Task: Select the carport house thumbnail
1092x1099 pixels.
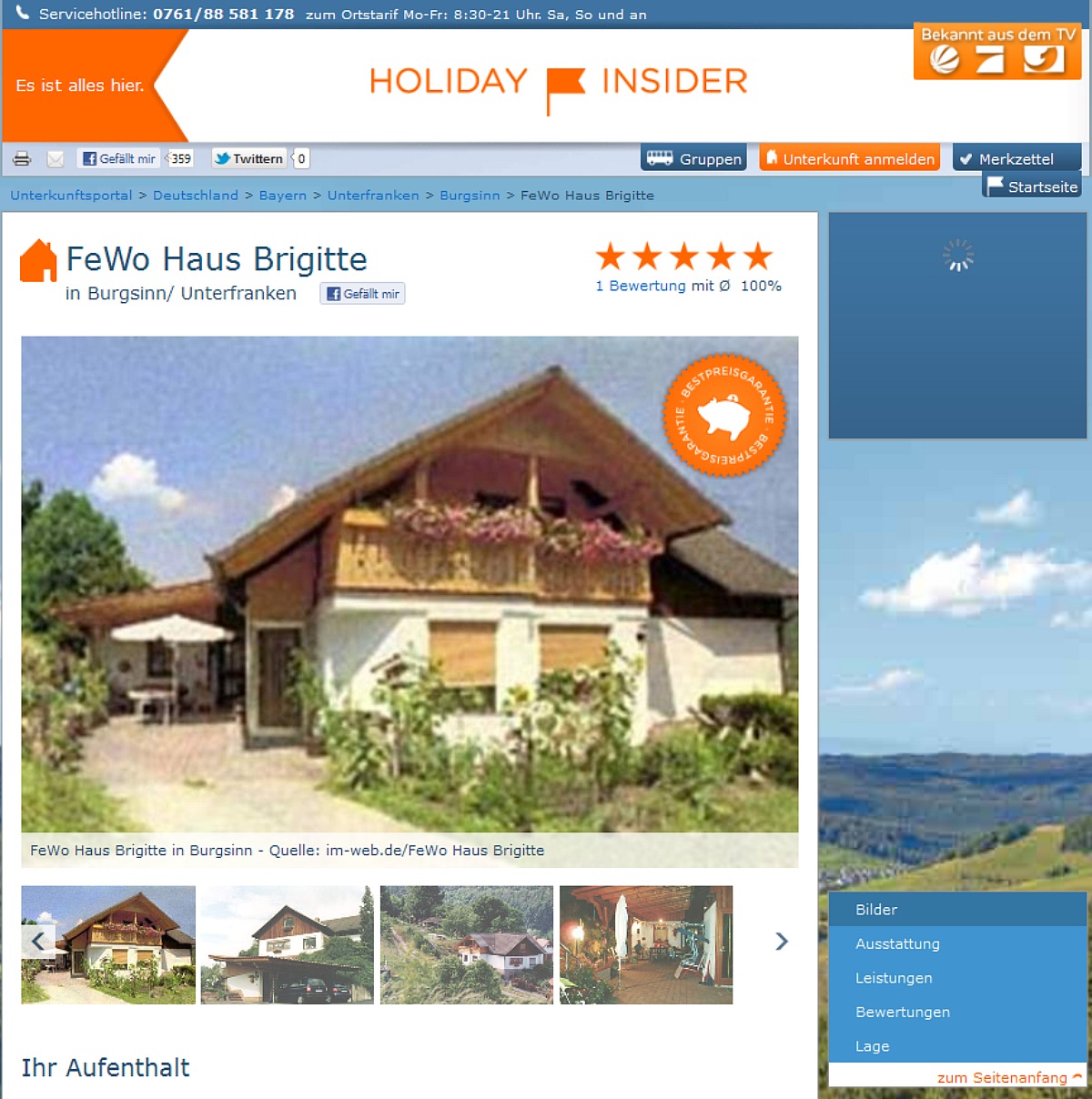Action: 287,944
